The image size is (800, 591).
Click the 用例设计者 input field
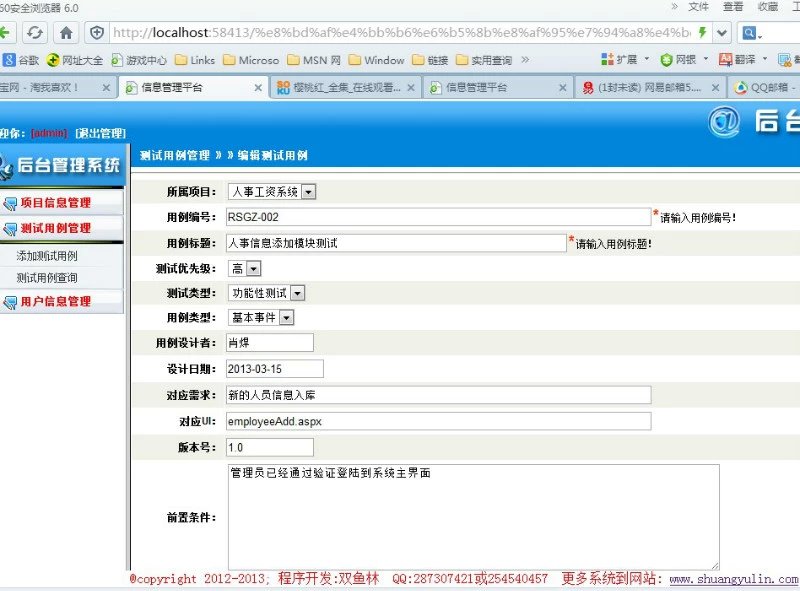[x=270, y=342]
